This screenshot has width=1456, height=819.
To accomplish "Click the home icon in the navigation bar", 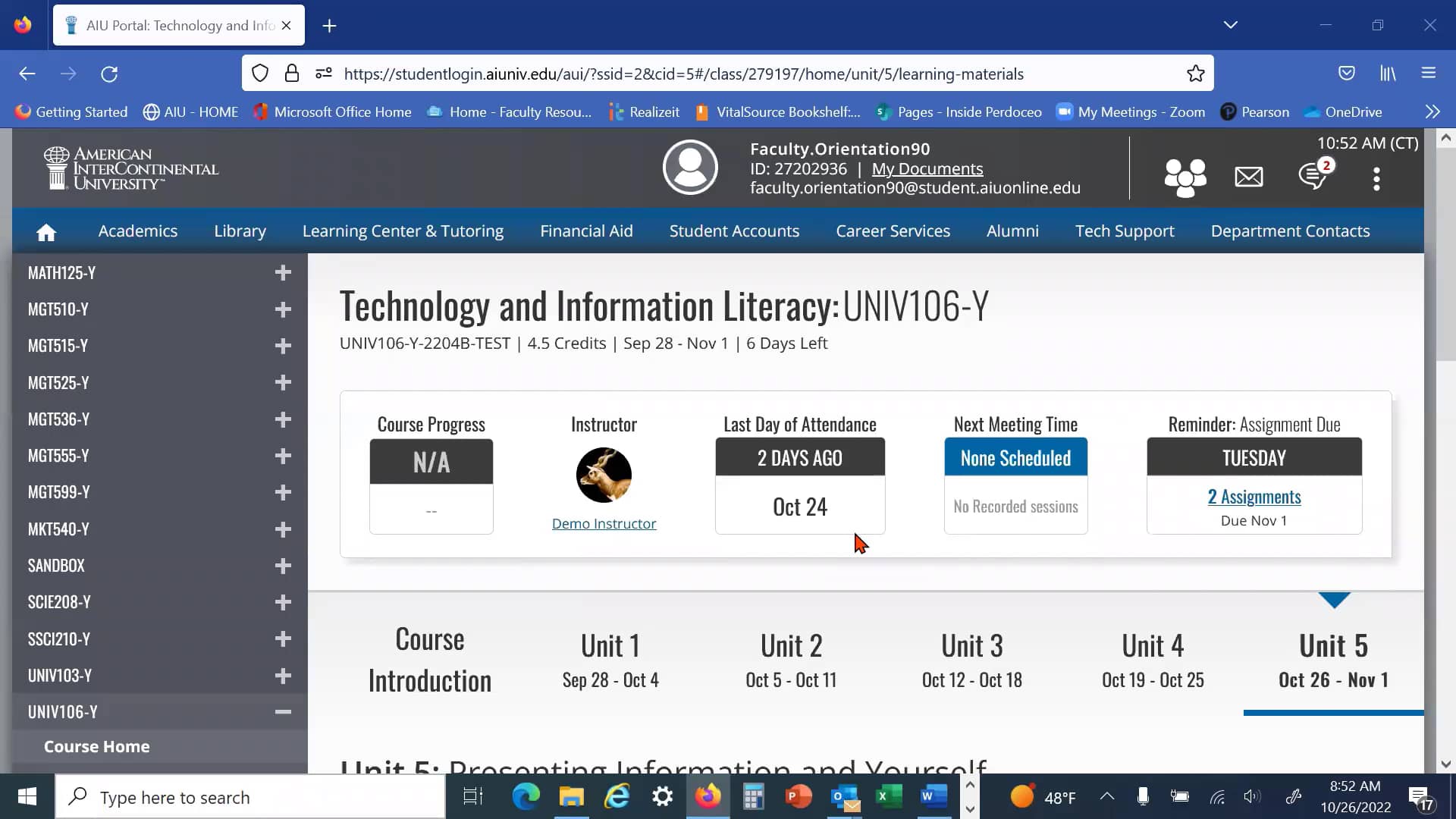I will click(45, 231).
